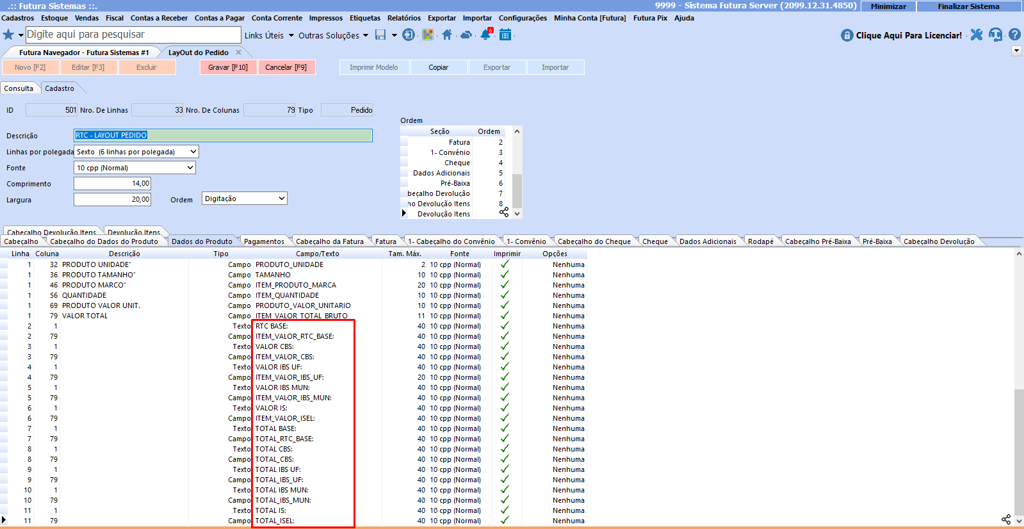Toggle Imprimir checkmark for RTC BASE: row
Screen dimensions: 1024x529
[x=505, y=326]
